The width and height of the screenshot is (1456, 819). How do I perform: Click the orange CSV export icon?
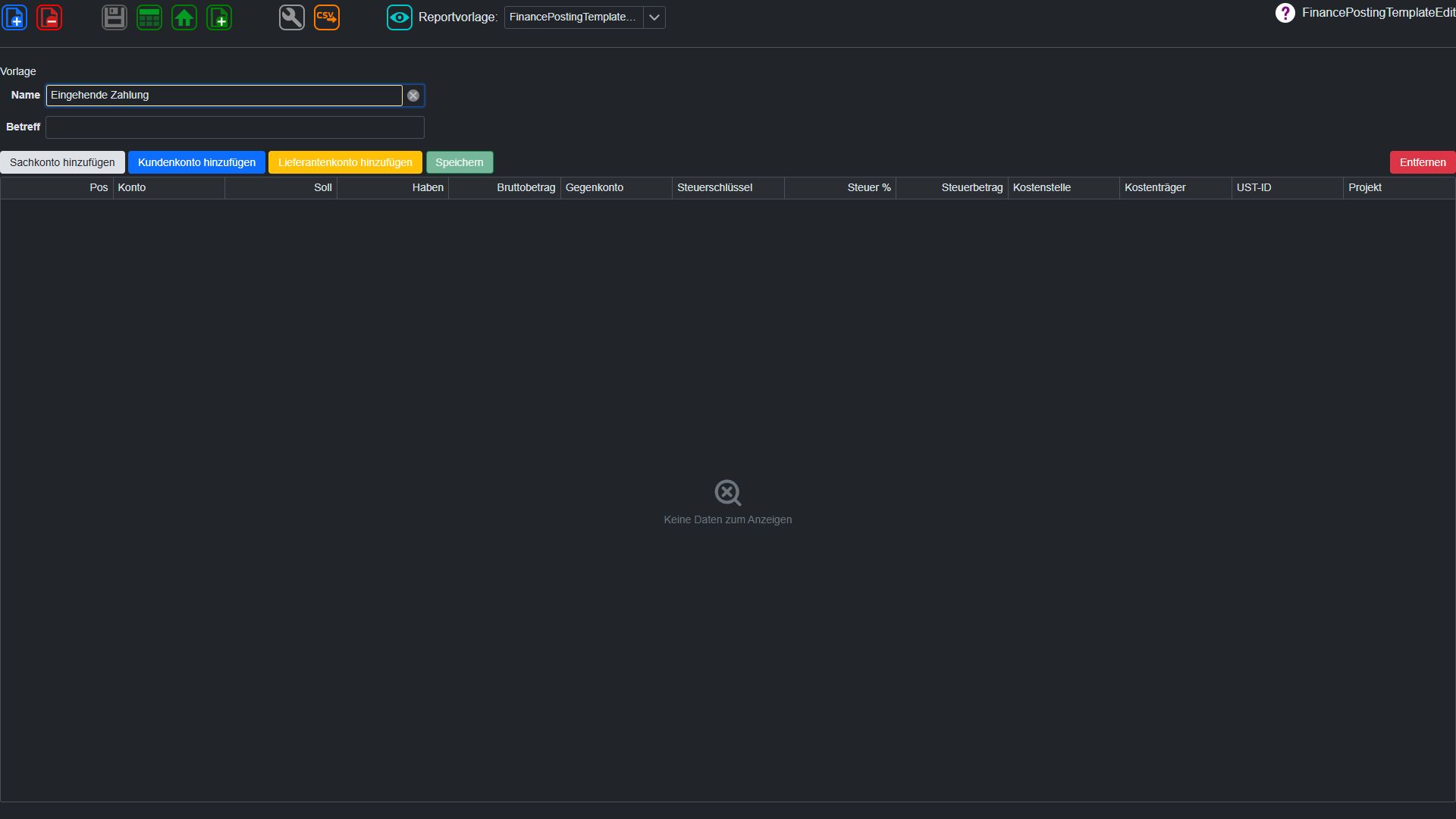[327, 17]
